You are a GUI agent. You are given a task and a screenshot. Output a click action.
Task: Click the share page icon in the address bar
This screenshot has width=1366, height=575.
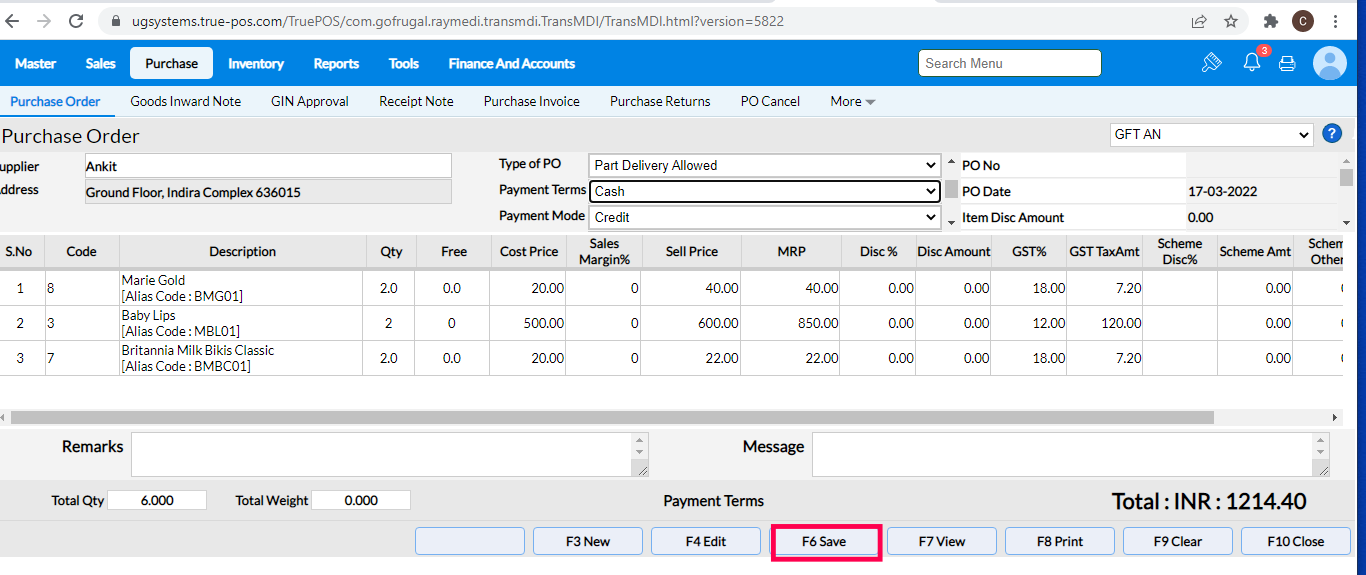pyautogui.click(x=1199, y=21)
